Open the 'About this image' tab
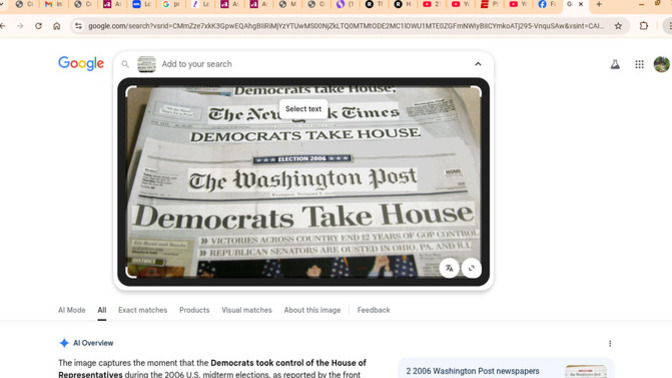Viewport: 672px width, 378px height. point(312,310)
